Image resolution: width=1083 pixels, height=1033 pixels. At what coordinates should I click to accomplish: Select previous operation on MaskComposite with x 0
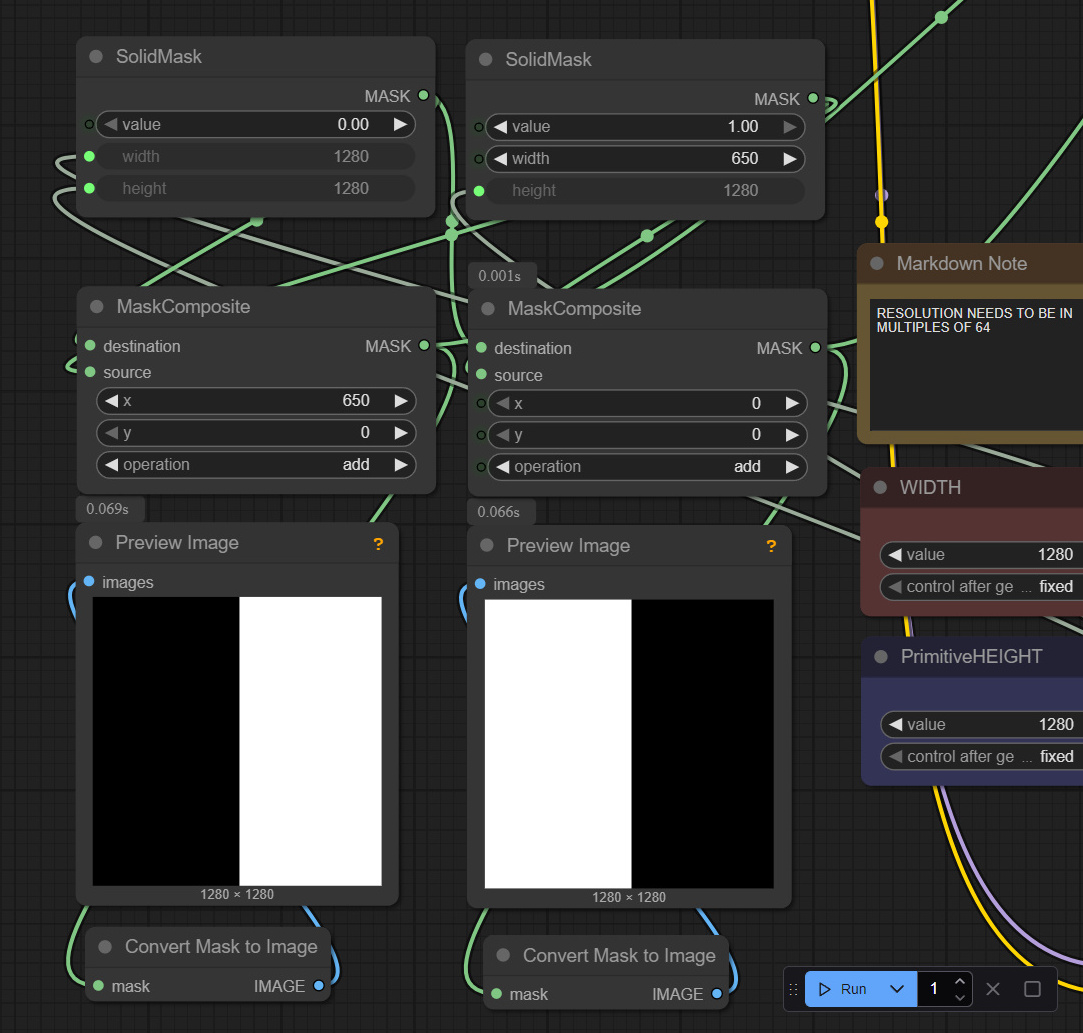(502, 467)
